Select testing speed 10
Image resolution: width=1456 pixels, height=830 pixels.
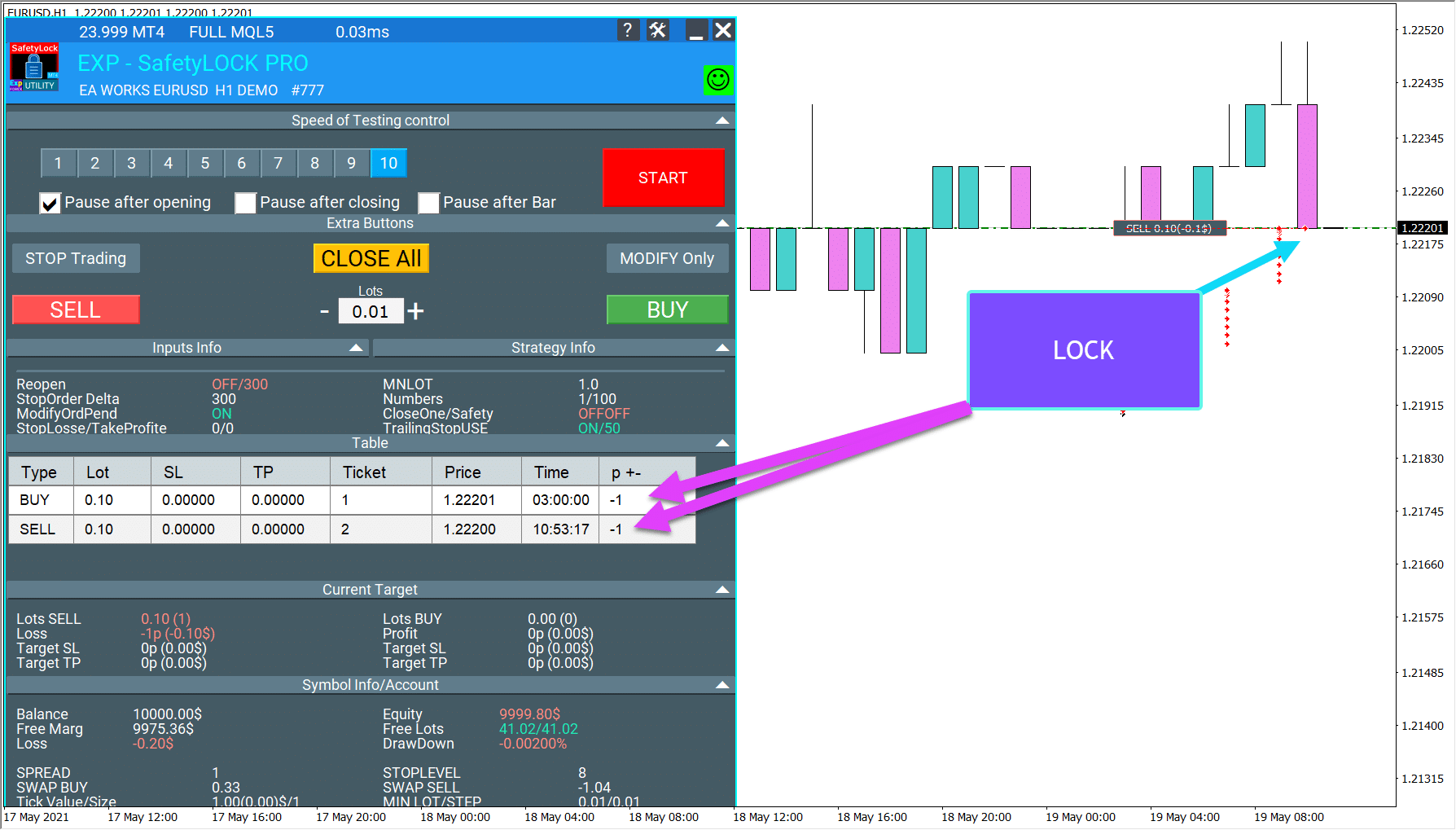coord(388,164)
